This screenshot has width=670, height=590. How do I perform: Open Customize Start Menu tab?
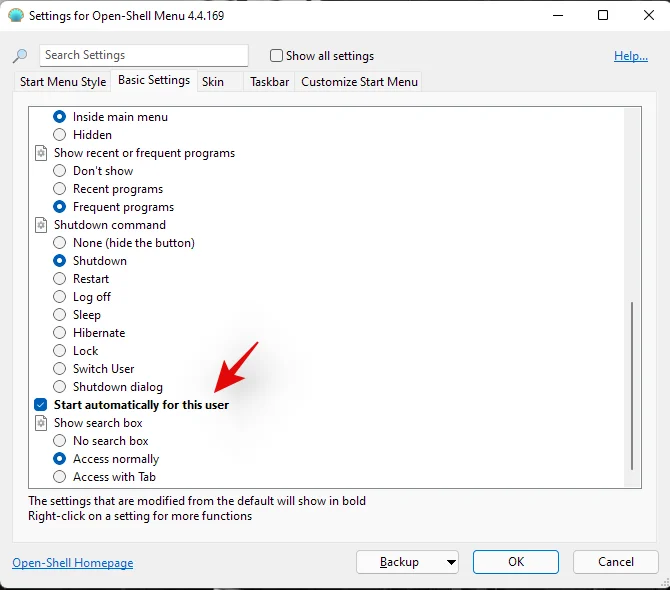pos(359,82)
